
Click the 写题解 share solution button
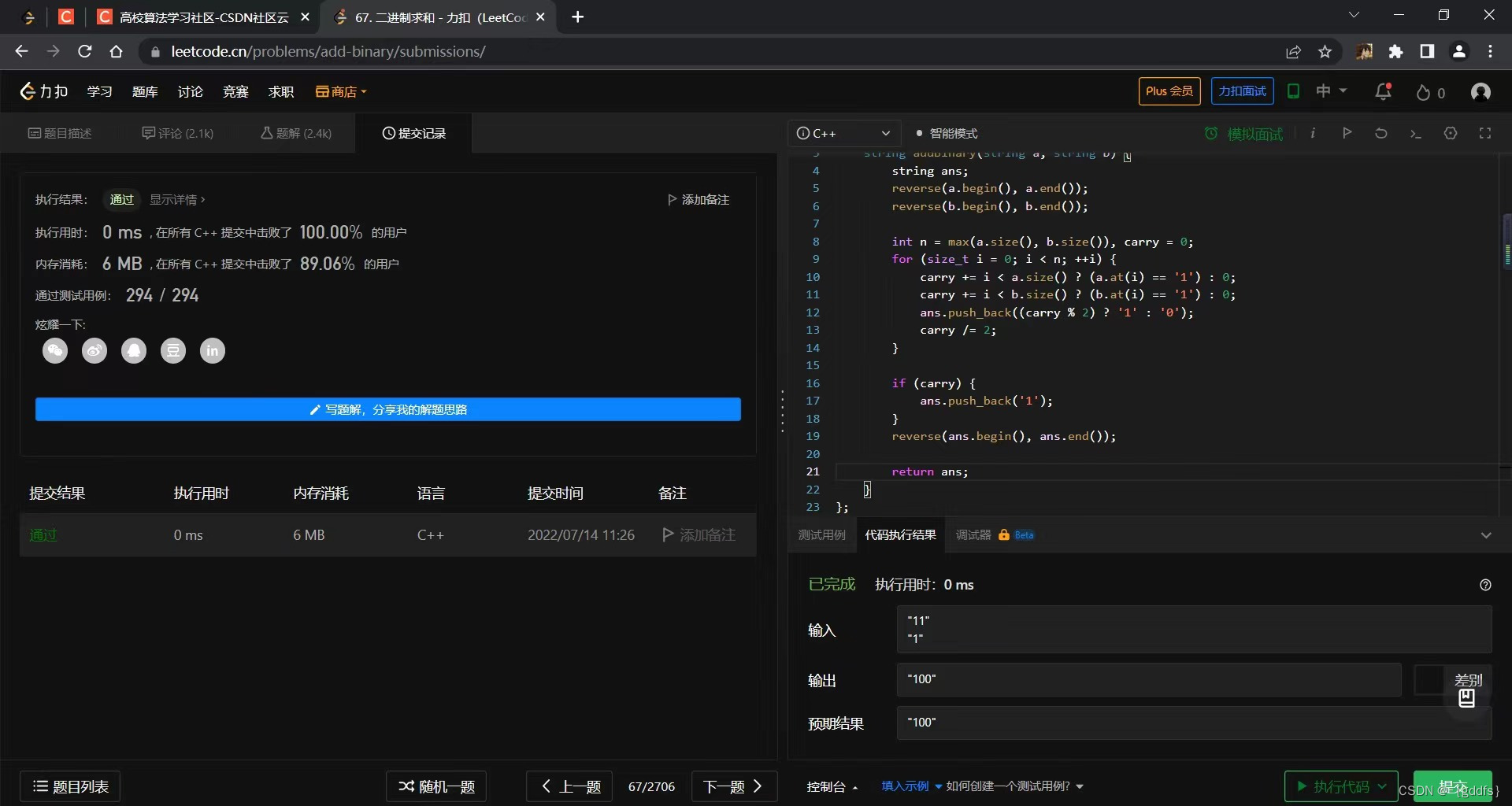click(x=388, y=409)
